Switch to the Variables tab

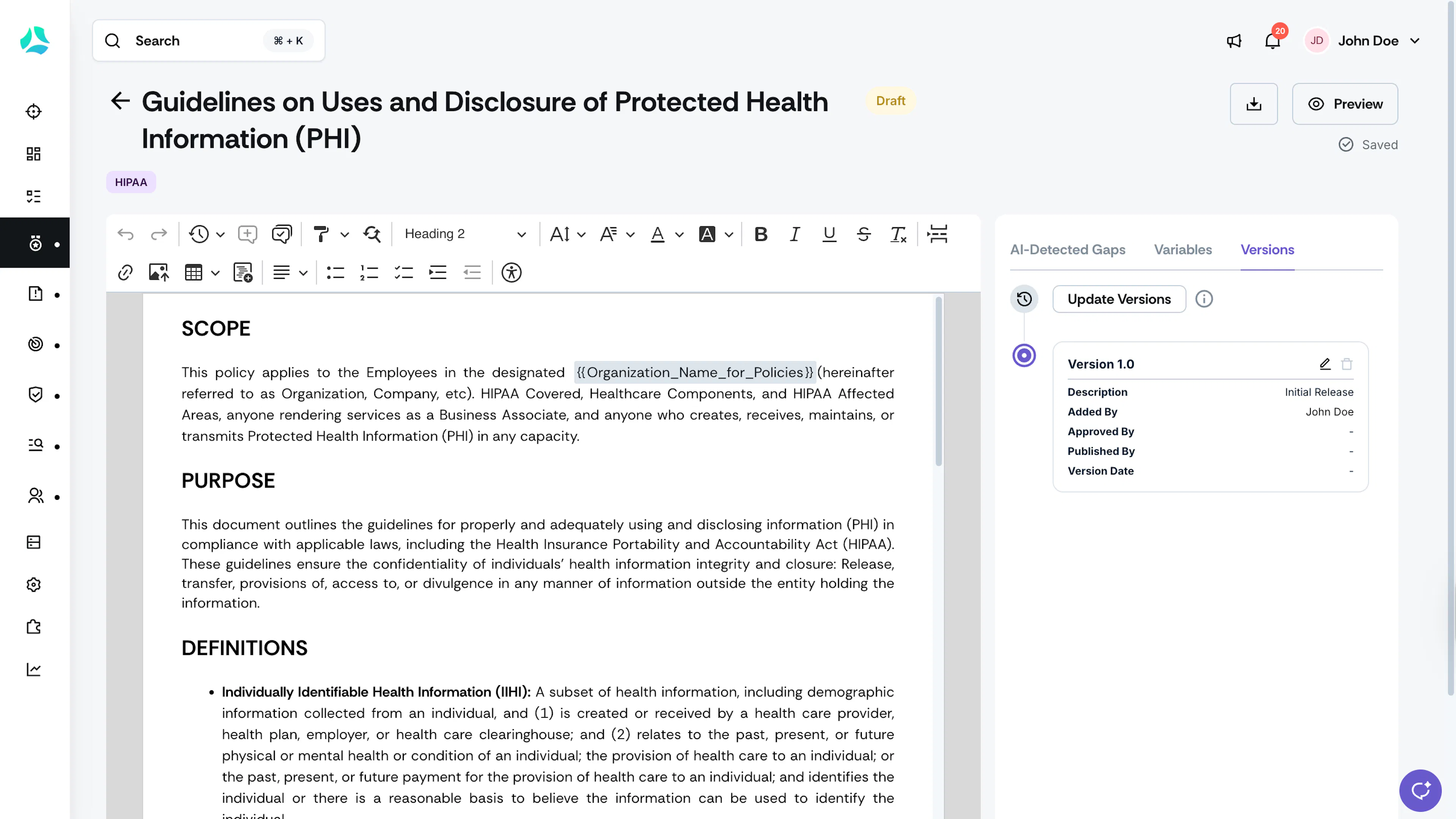(1183, 249)
